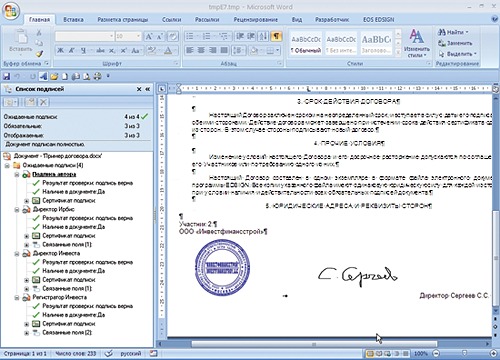Align text left
The image size is (500, 360).
tap(190, 51)
